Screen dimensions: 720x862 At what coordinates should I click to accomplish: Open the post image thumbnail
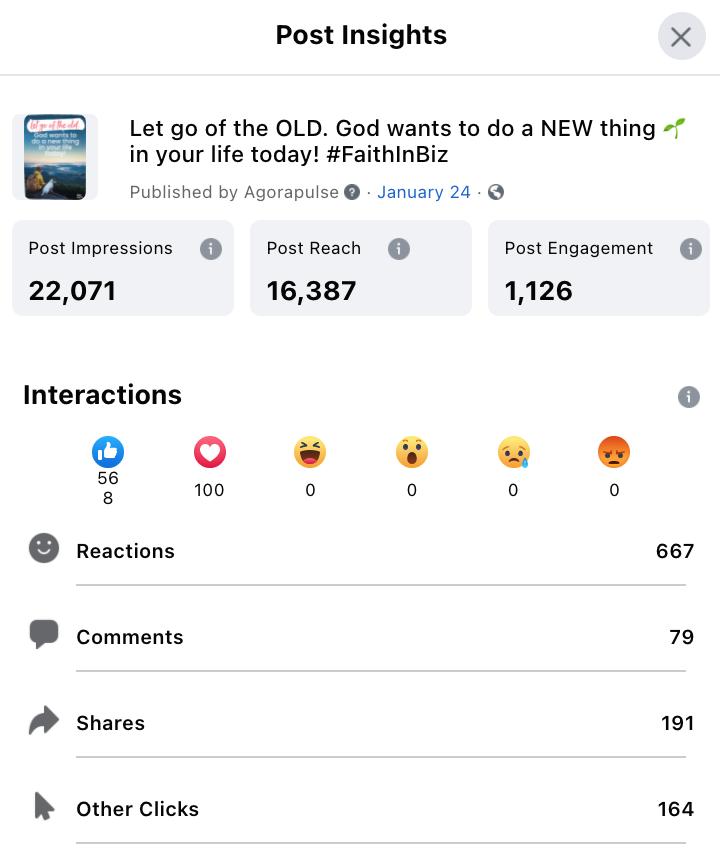(55, 157)
